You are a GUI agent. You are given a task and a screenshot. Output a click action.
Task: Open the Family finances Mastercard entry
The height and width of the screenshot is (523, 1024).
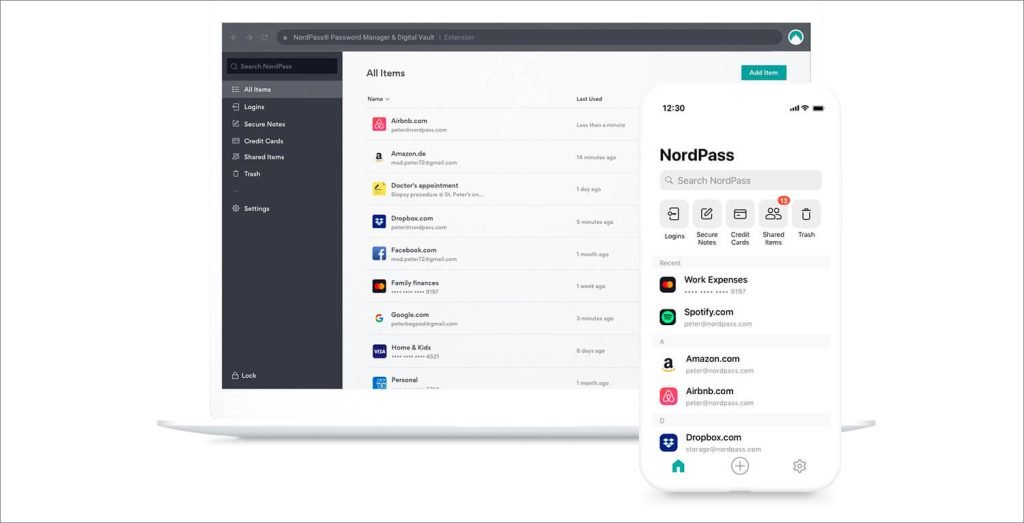503,286
